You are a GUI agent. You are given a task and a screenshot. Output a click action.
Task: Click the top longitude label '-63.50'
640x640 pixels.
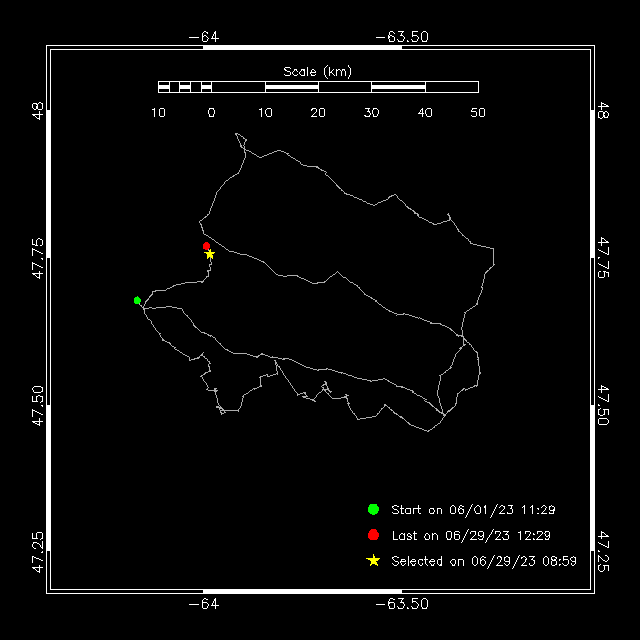point(402,37)
